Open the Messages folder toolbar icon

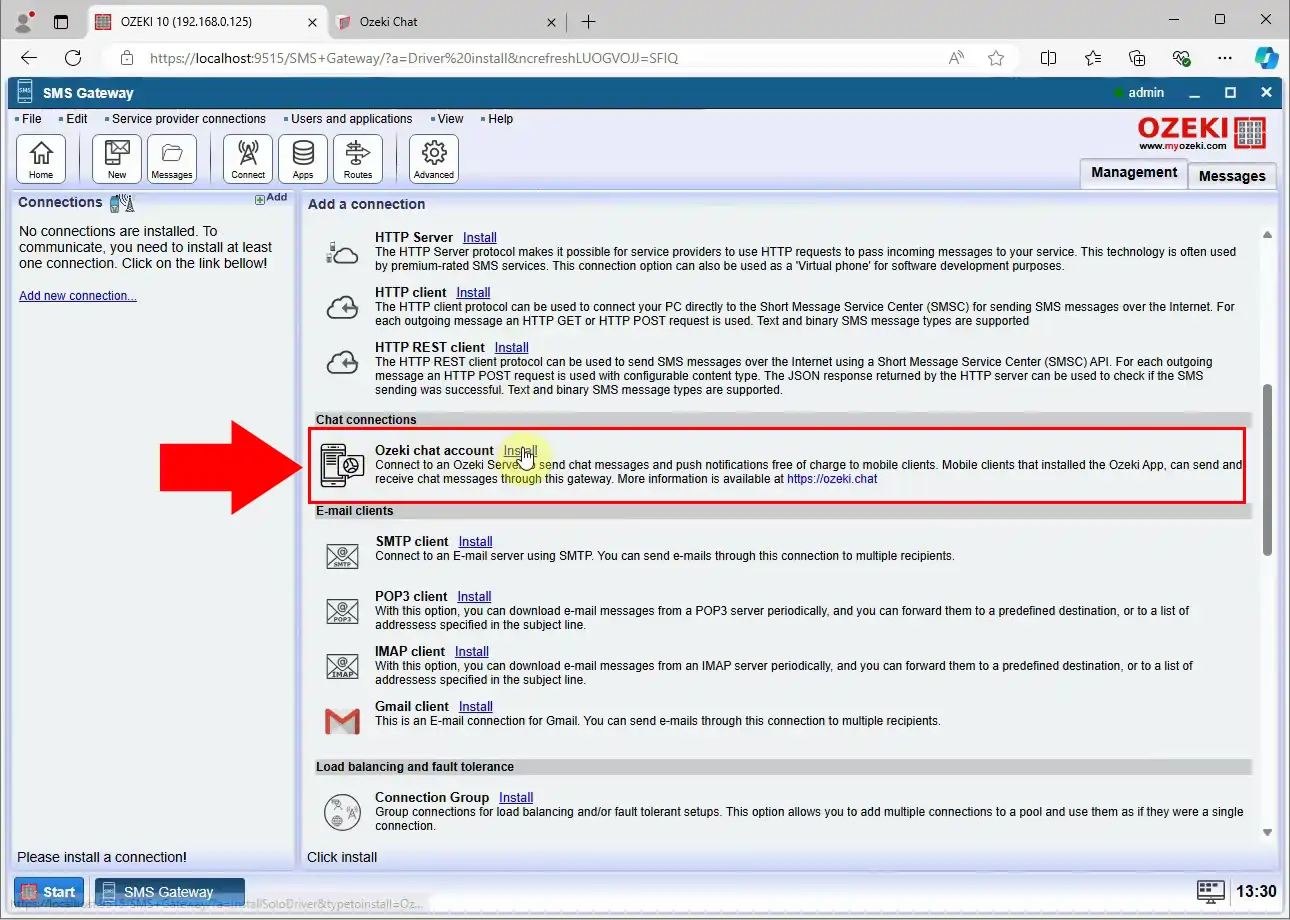[172, 159]
